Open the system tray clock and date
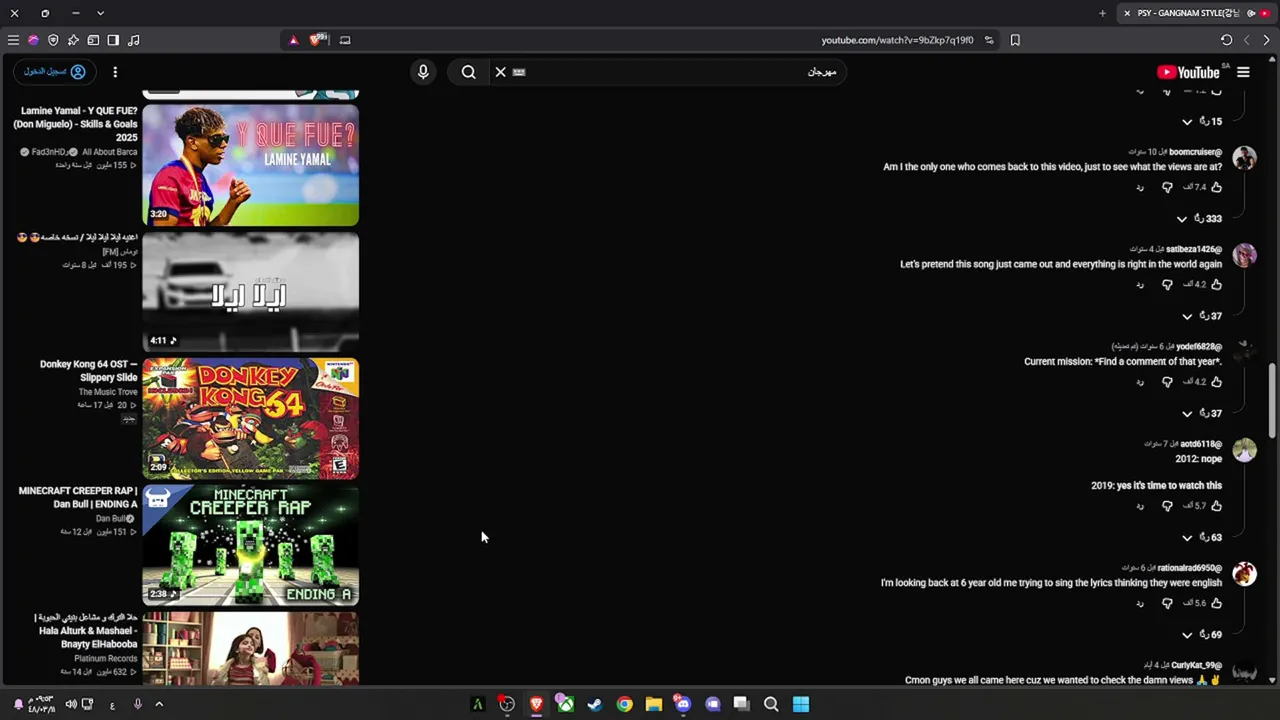1280x720 pixels. click(40, 704)
